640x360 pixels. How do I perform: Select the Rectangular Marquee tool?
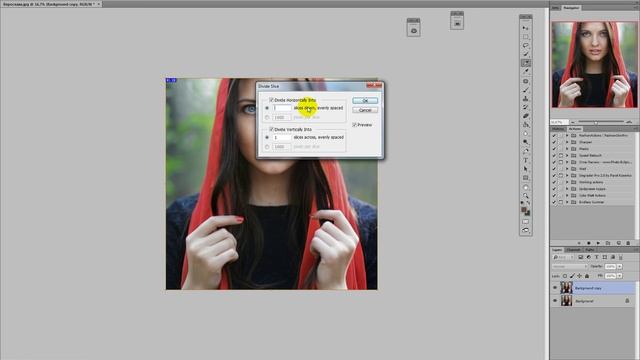[x=526, y=37]
